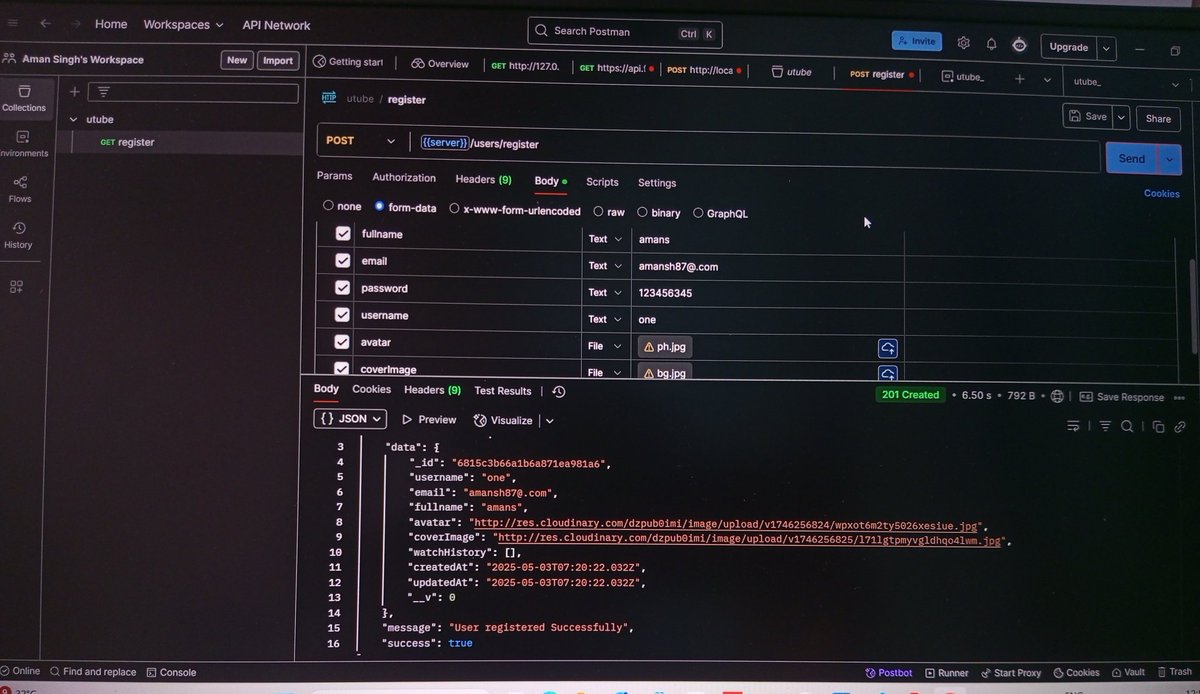Collapse the utube collection
1200x694 pixels.
tap(73, 119)
